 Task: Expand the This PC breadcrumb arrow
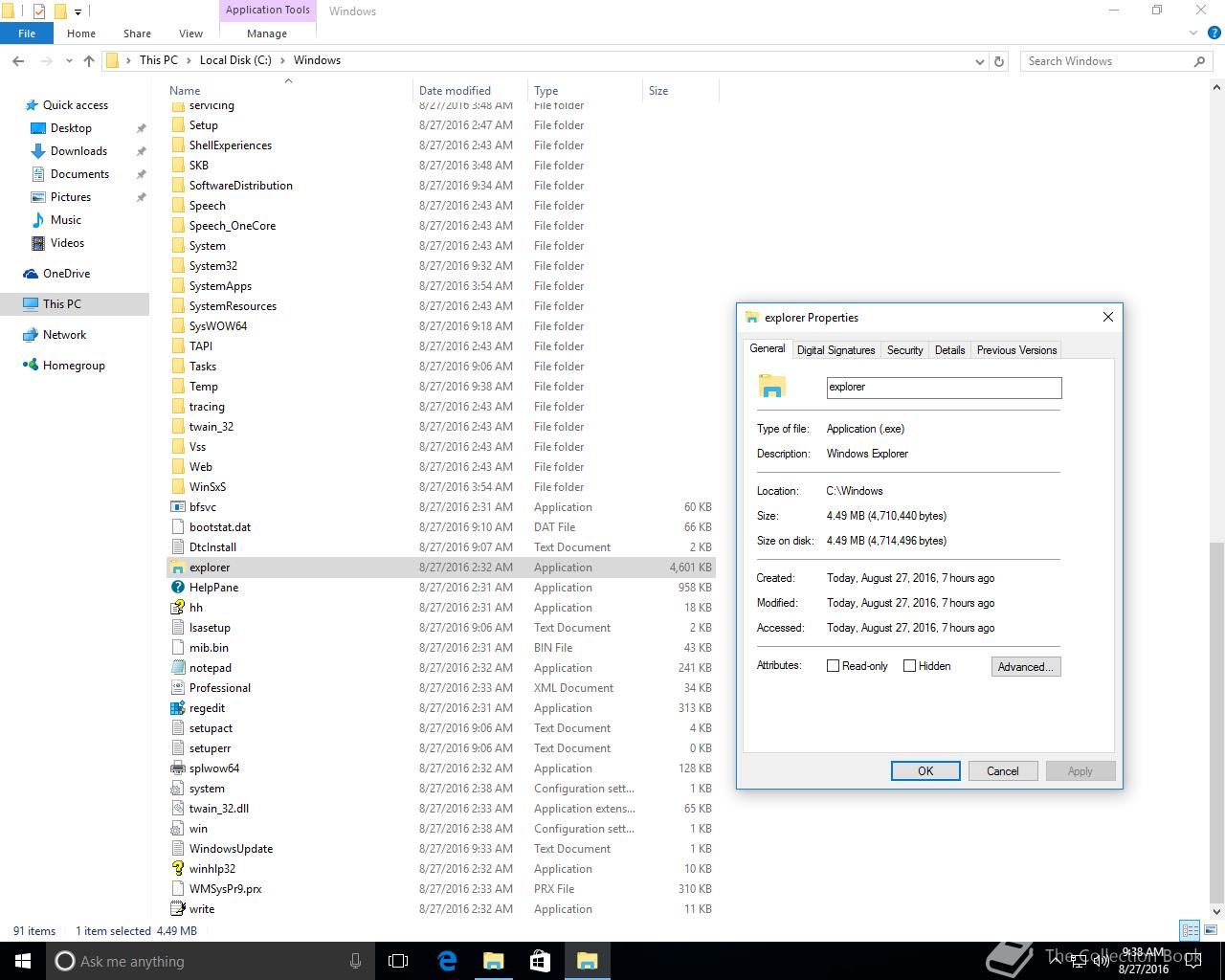(x=189, y=60)
